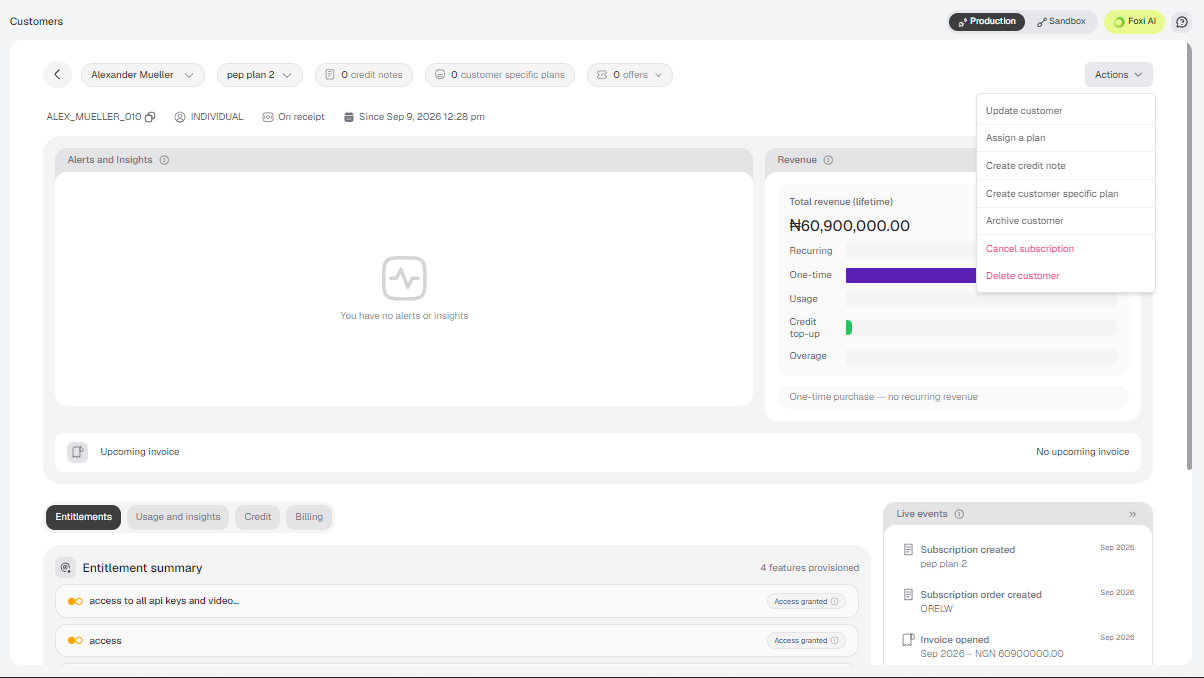Select Archive customer menu item
Screen dimensions: 1204x678
[1066, 221]
